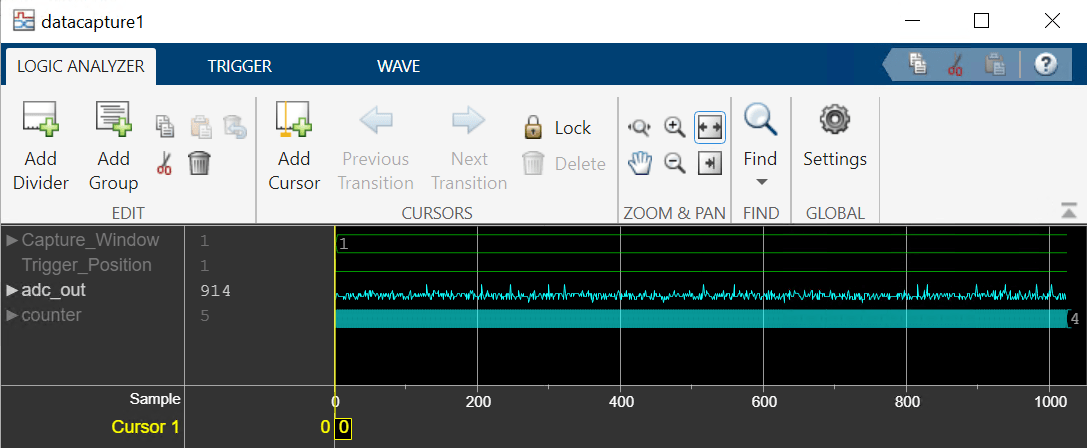This screenshot has width=1087, height=448.
Task: Click the 800 tick on sample axis
Action: tap(906, 401)
